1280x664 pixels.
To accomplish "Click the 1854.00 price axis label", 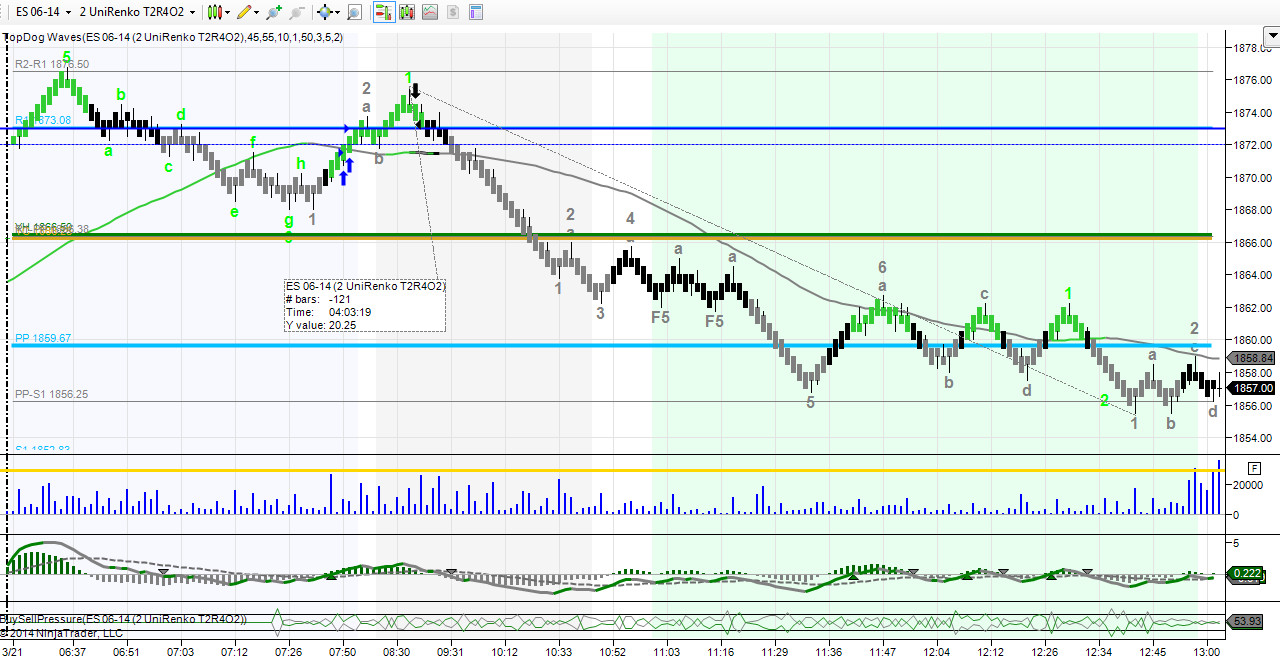I will click(1252, 438).
